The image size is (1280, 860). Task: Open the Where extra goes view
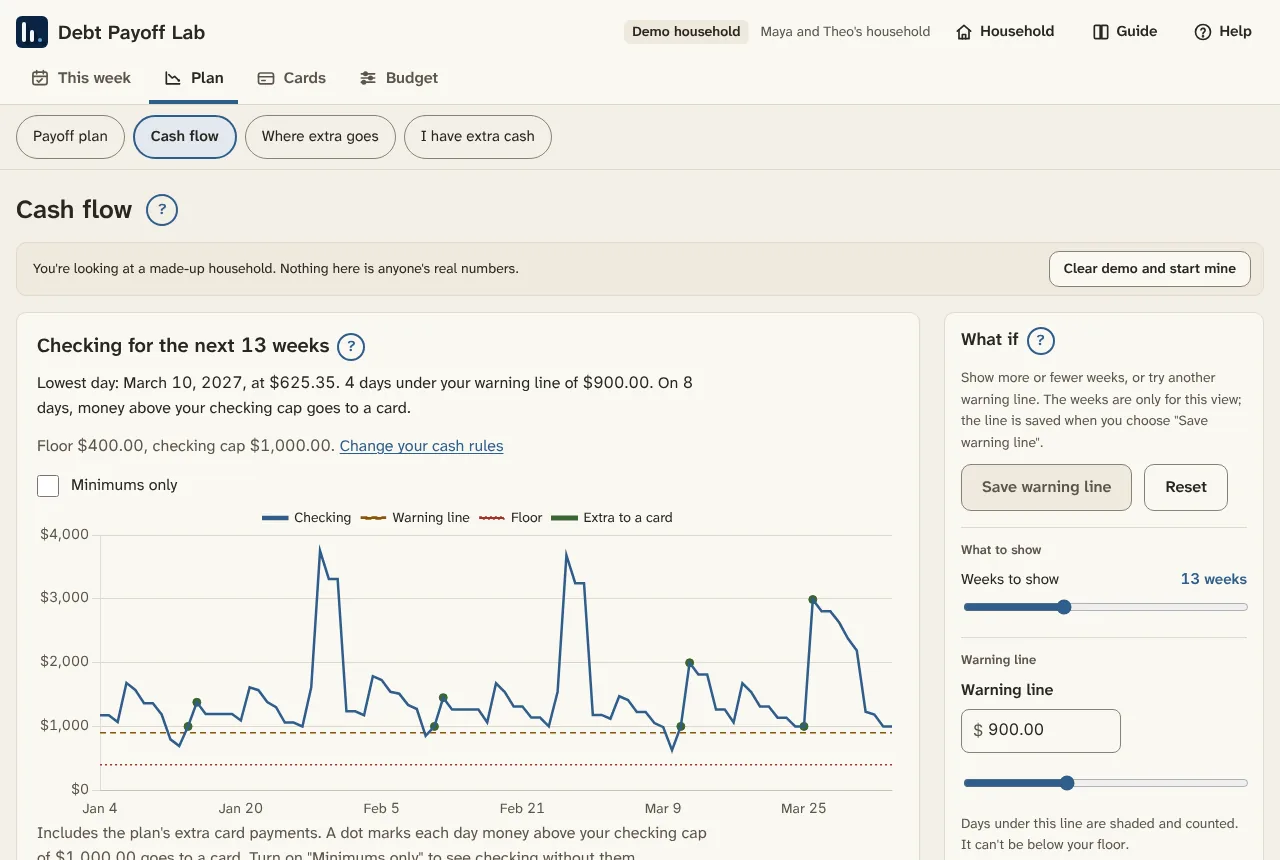point(320,137)
